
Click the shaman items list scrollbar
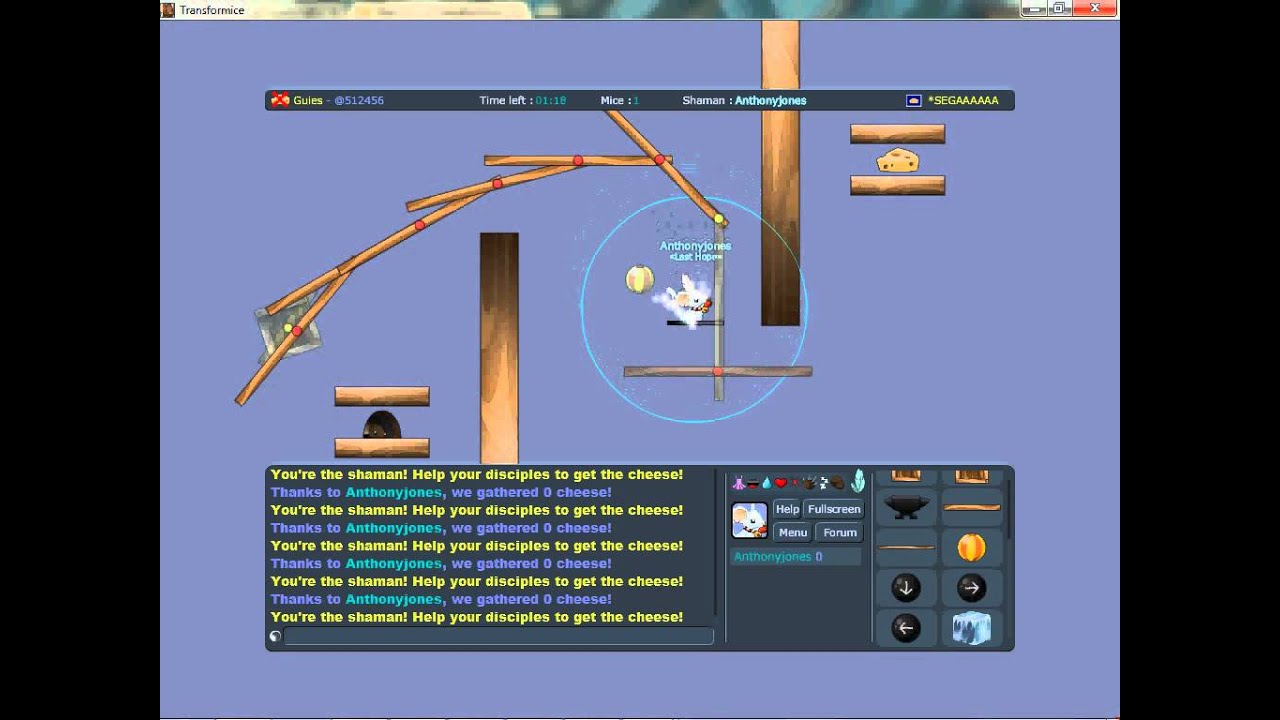pos(1008,510)
